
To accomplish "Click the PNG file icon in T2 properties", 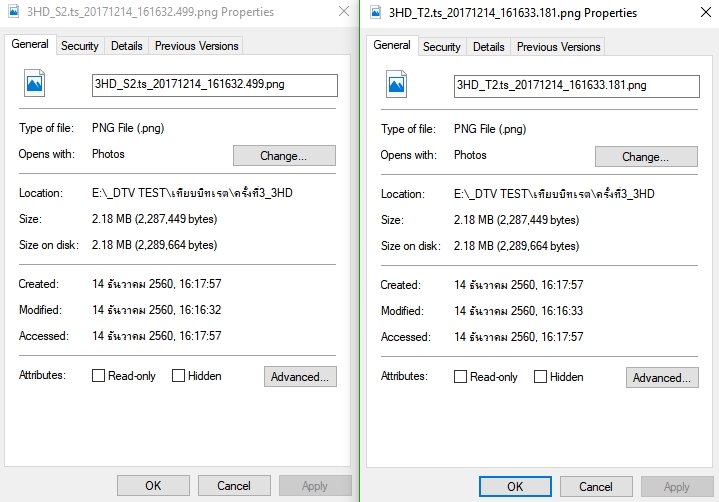I will pyautogui.click(x=396, y=84).
